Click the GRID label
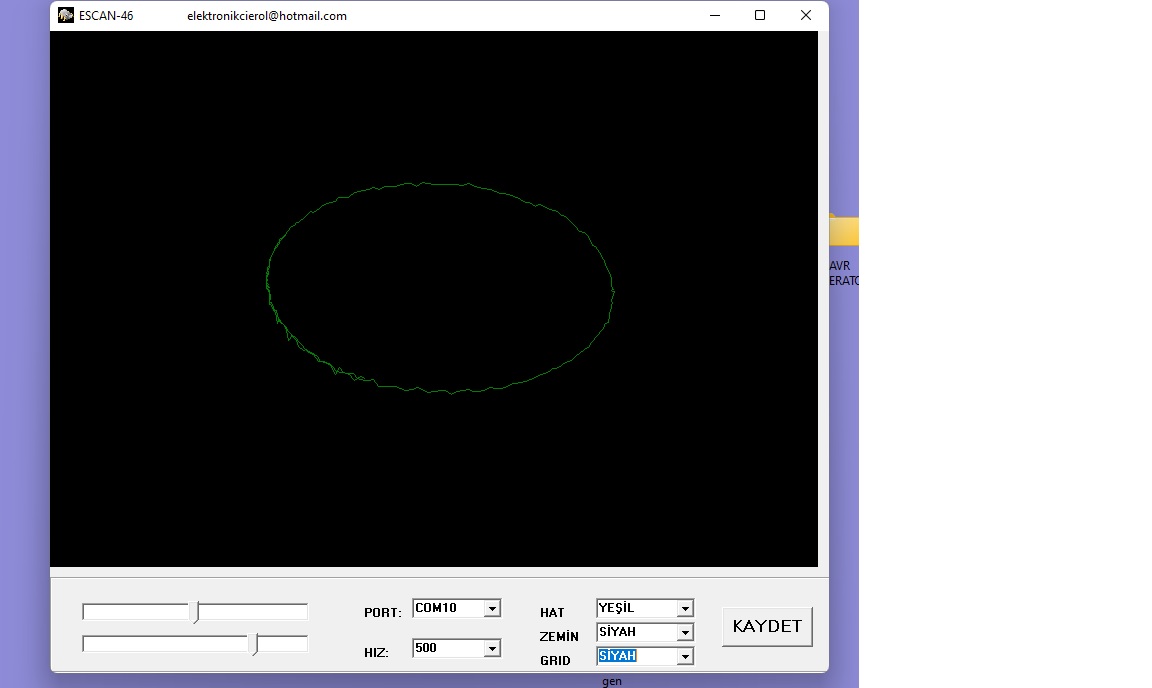Viewport: 1152px width, 688px height. pyautogui.click(x=555, y=660)
